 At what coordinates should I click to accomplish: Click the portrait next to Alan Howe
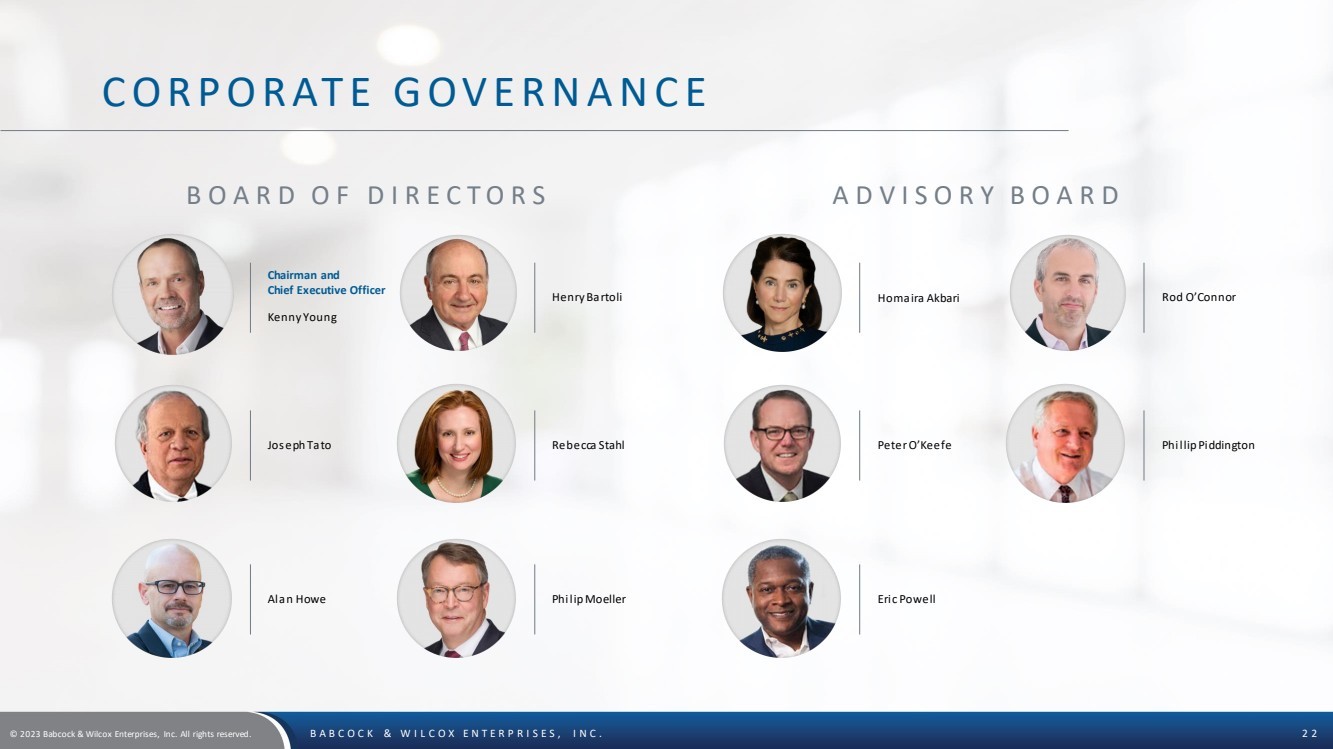[172, 598]
